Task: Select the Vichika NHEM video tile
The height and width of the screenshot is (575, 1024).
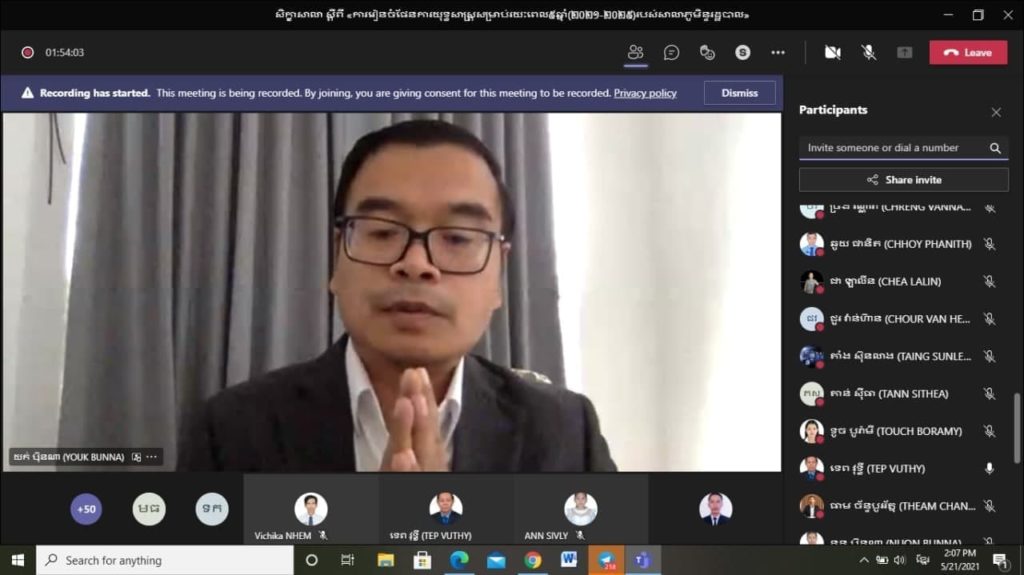Action: coord(311,510)
